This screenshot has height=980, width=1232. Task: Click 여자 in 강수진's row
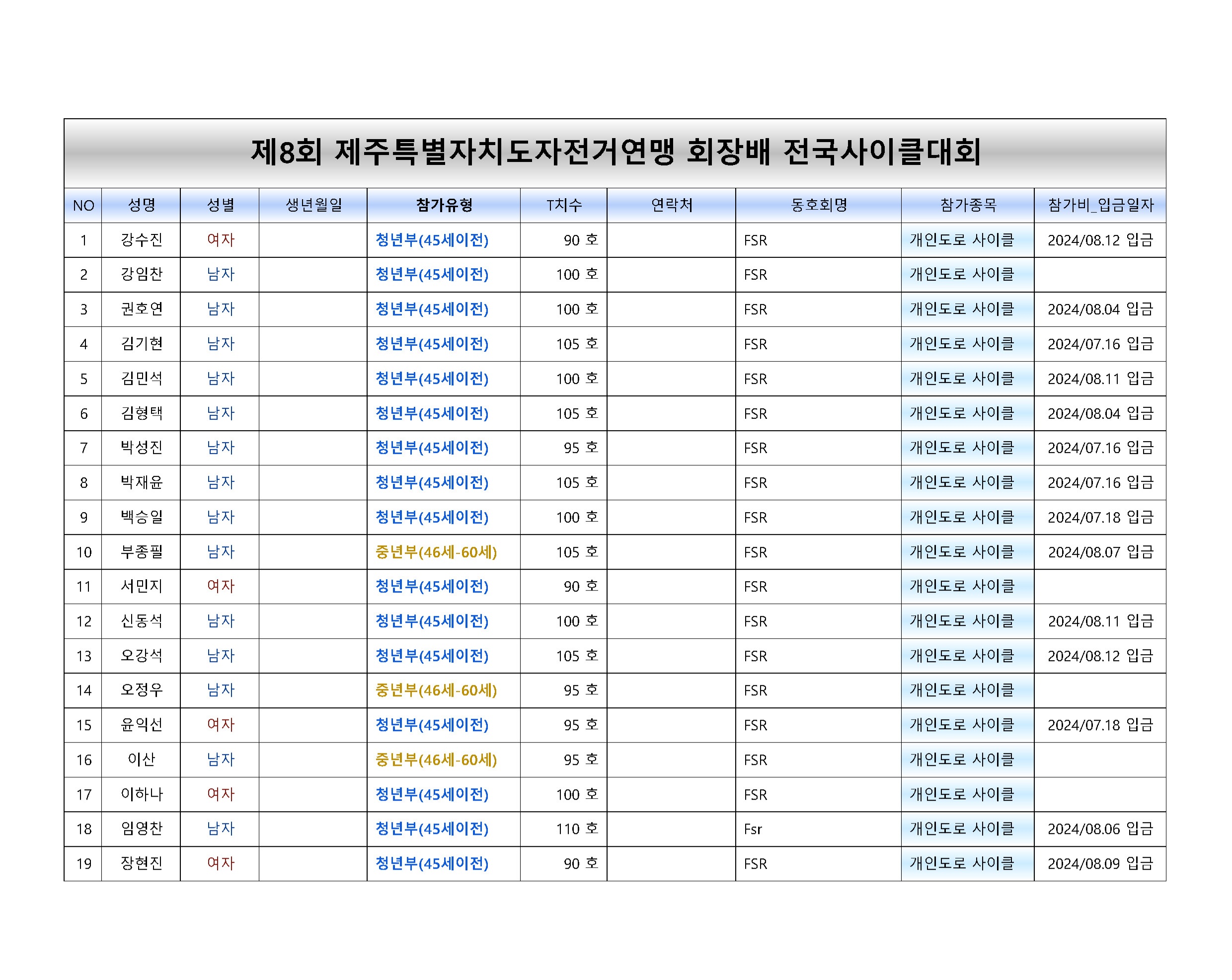click(221, 240)
